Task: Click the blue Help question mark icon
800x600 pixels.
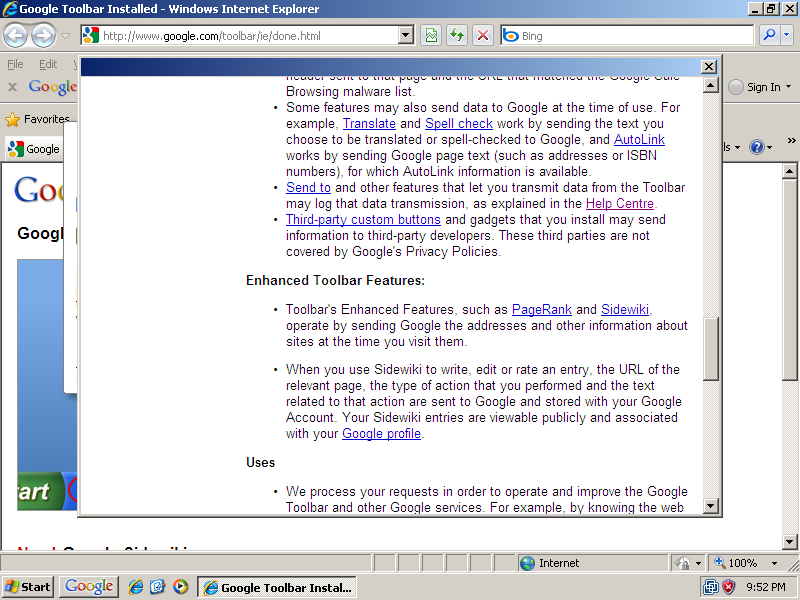Action: [757, 147]
